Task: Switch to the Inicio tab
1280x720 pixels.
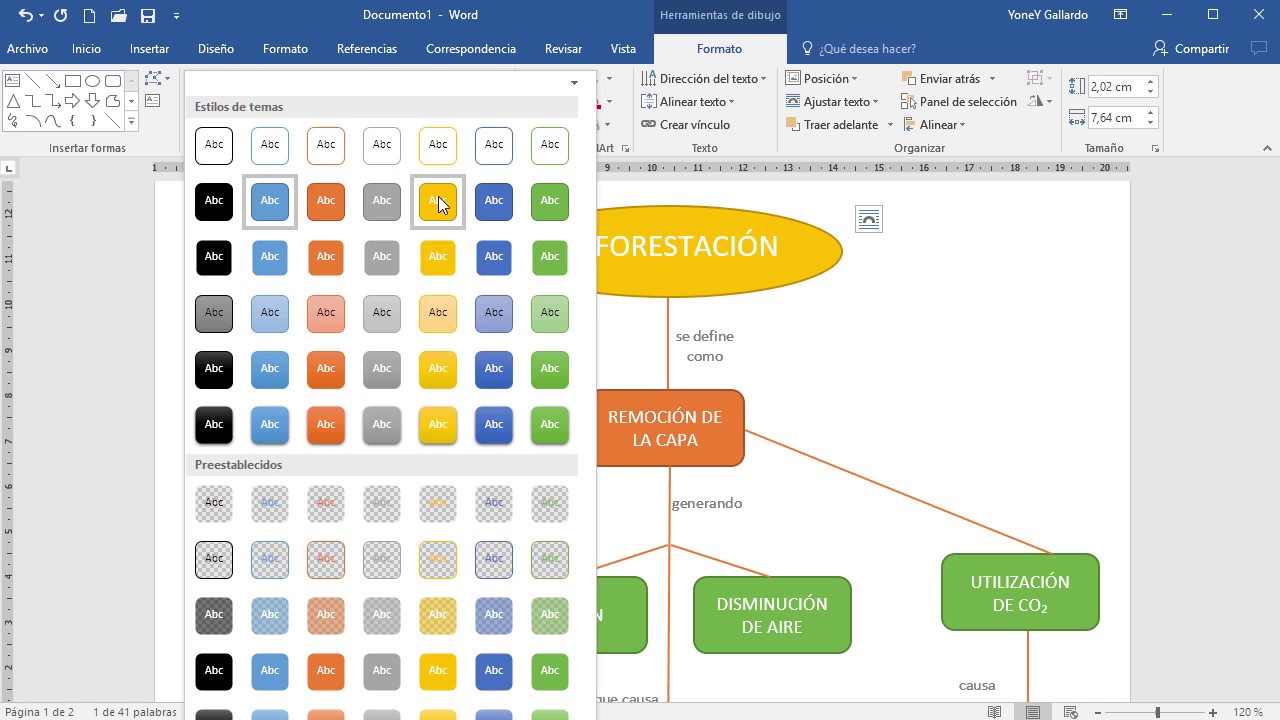Action: pyautogui.click(x=86, y=48)
